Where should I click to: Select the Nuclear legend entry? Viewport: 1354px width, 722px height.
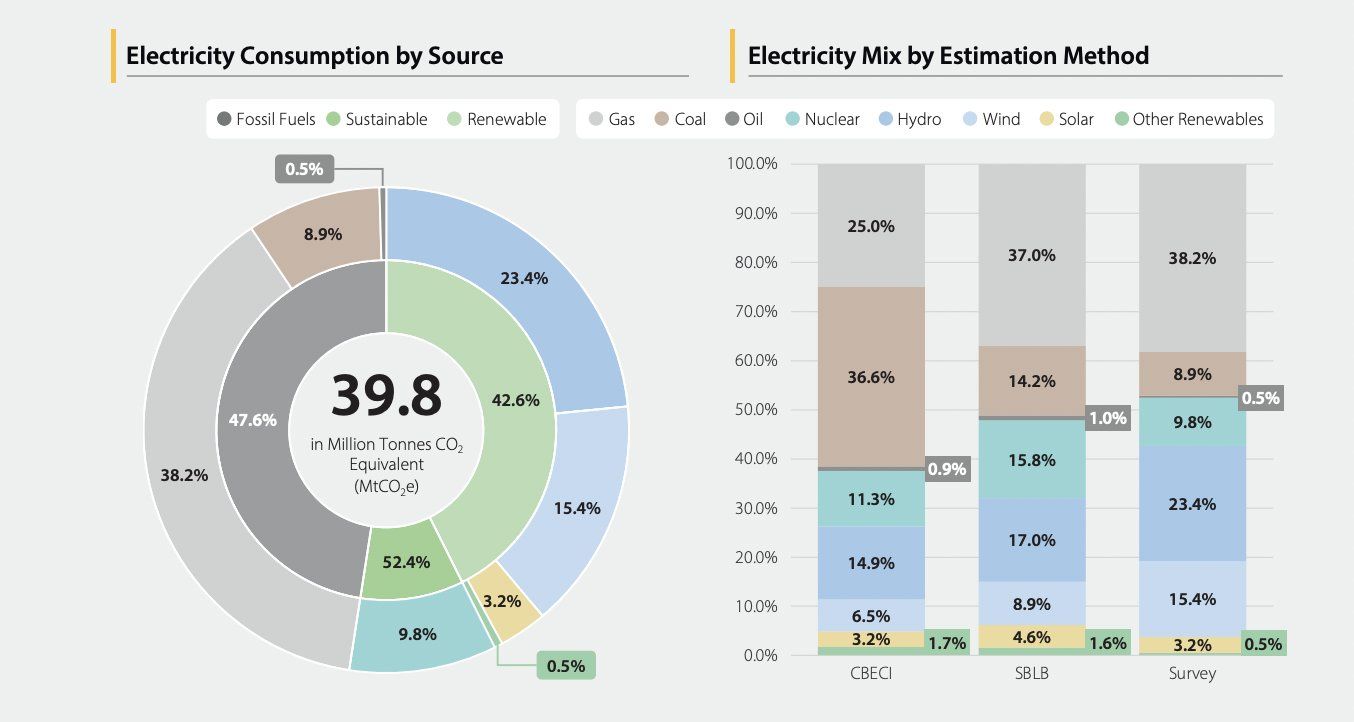(821, 120)
